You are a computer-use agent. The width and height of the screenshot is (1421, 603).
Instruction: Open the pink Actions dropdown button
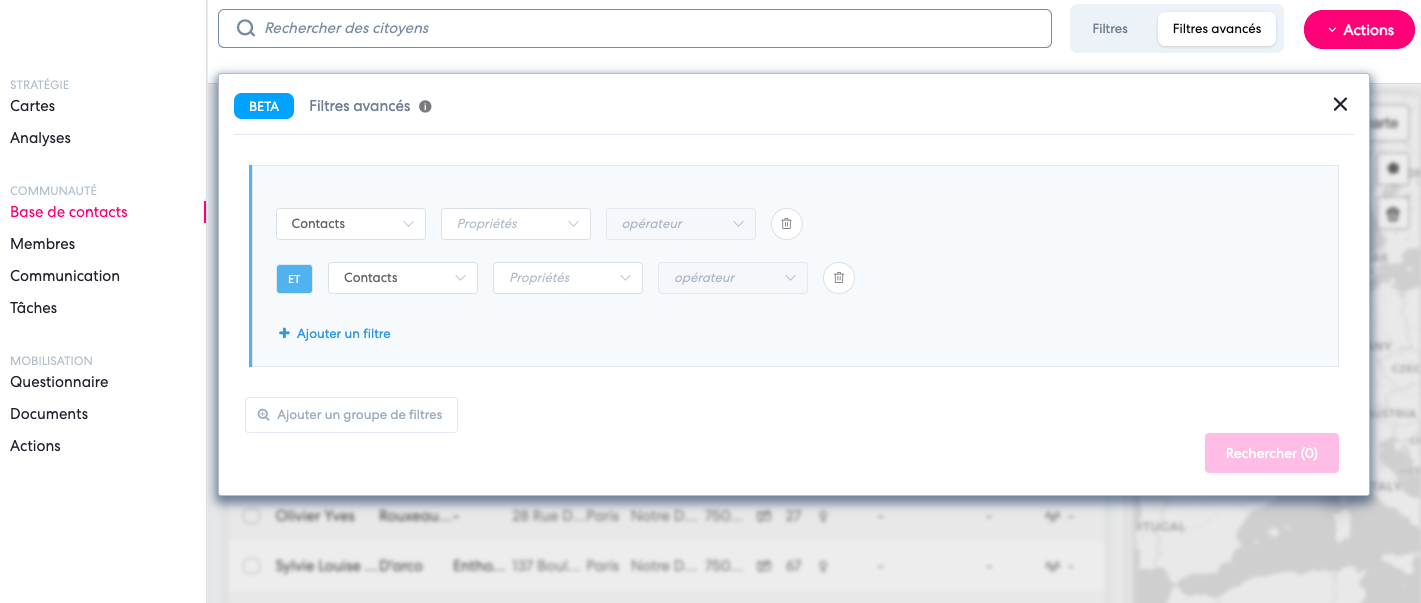click(x=1359, y=30)
